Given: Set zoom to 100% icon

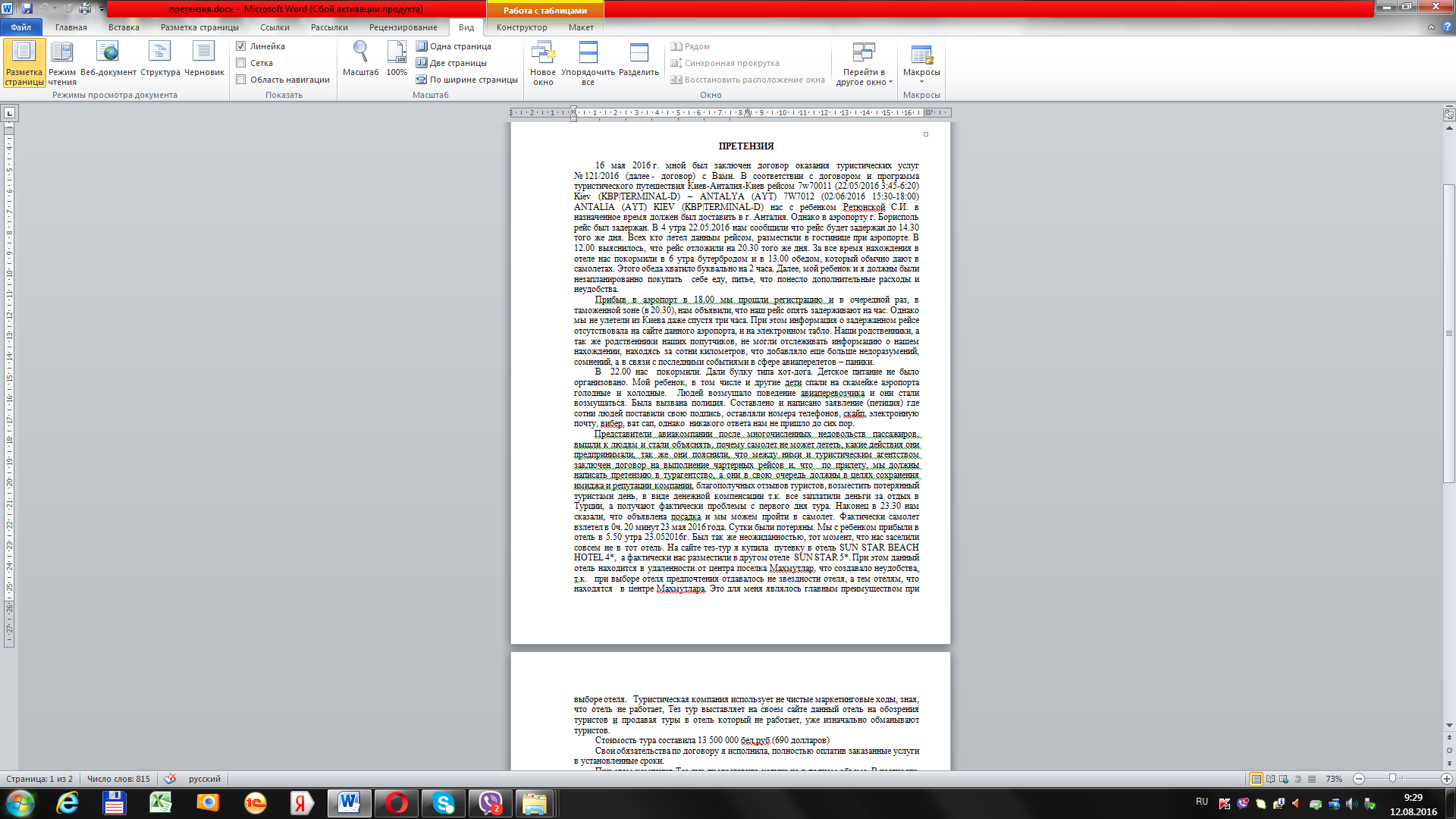Looking at the screenshot, I should coord(397,53).
